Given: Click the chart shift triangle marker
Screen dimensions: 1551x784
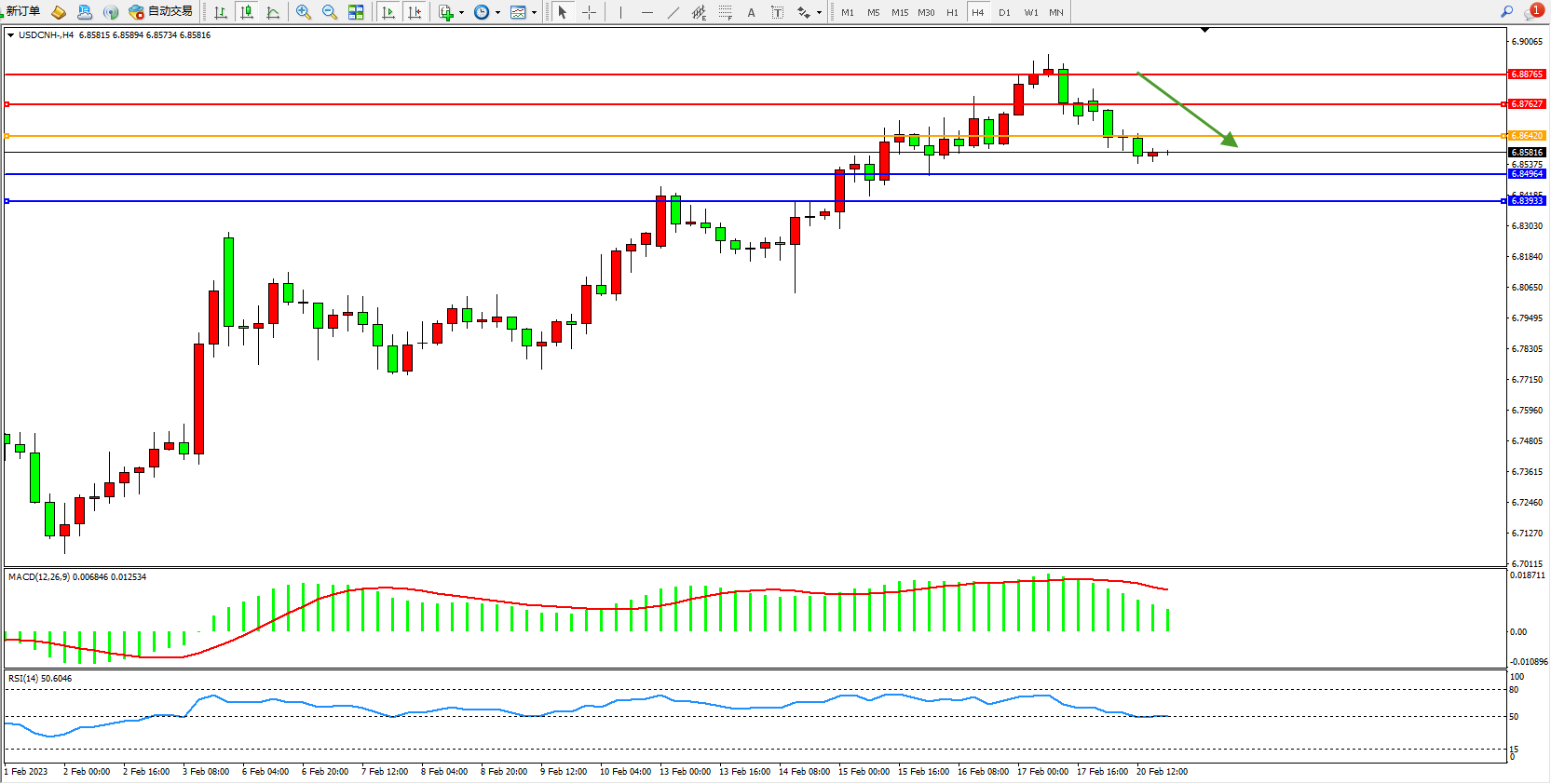Looking at the screenshot, I should click(x=1204, y=30).
